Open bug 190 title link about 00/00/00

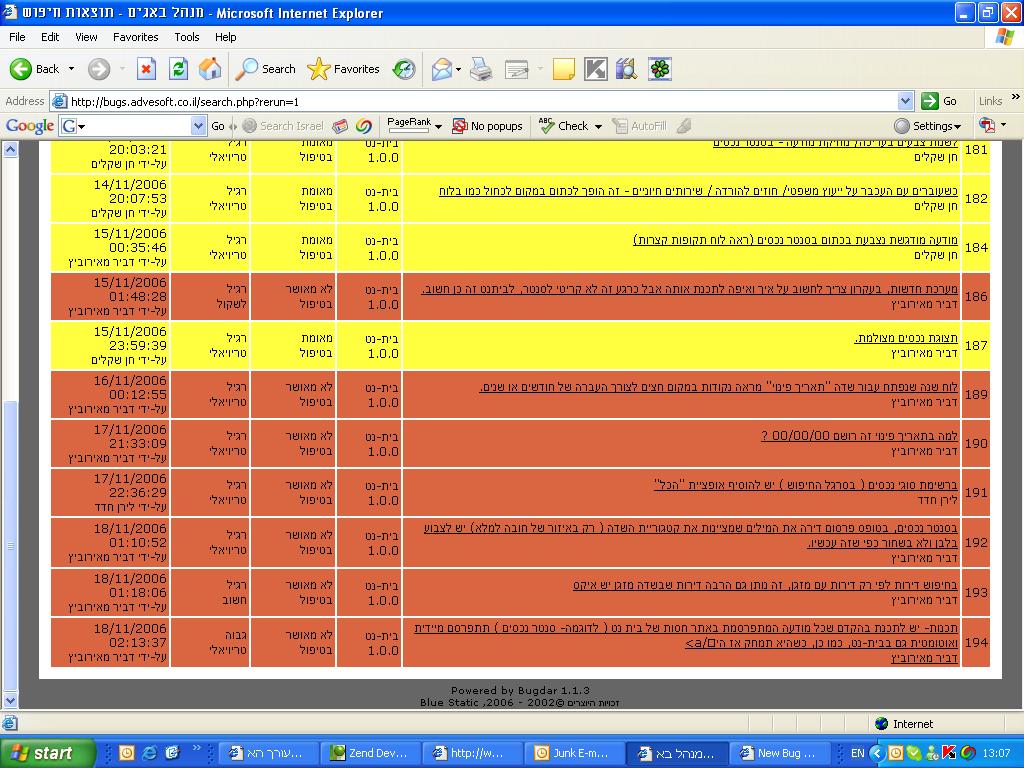pos(859,436)
